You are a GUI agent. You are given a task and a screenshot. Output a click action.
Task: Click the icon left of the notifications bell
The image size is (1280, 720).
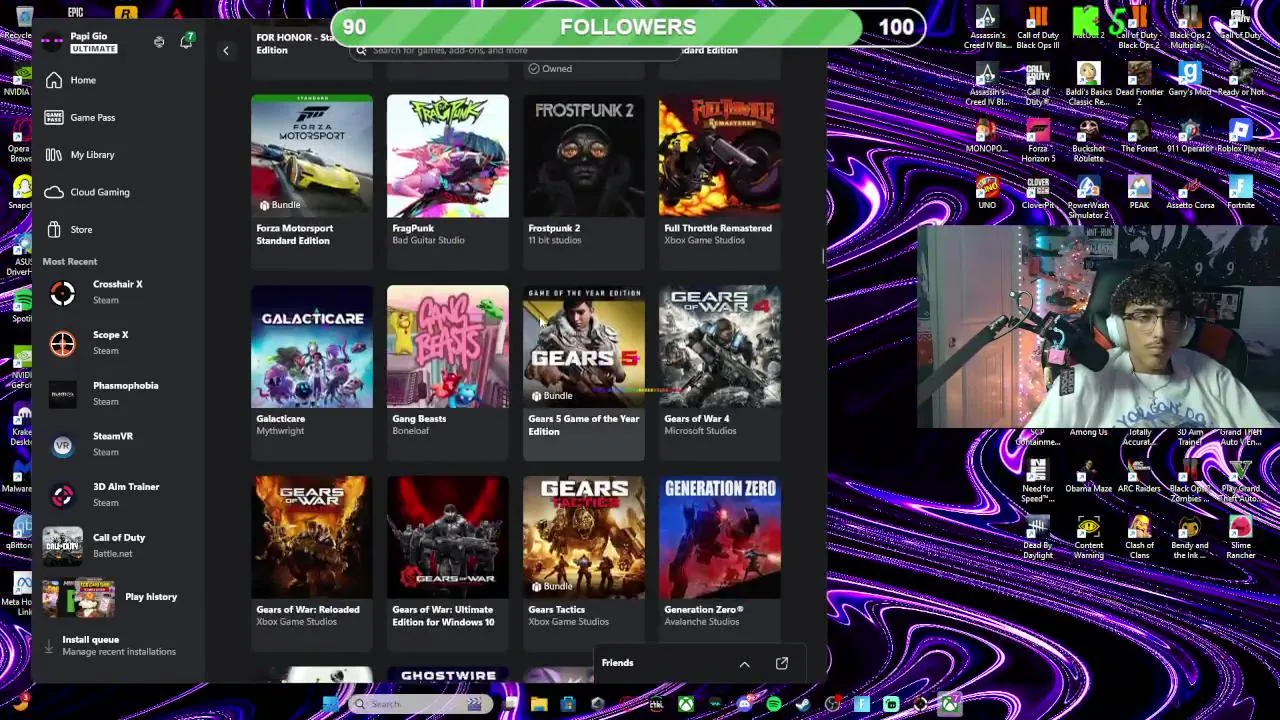(159, 42)
